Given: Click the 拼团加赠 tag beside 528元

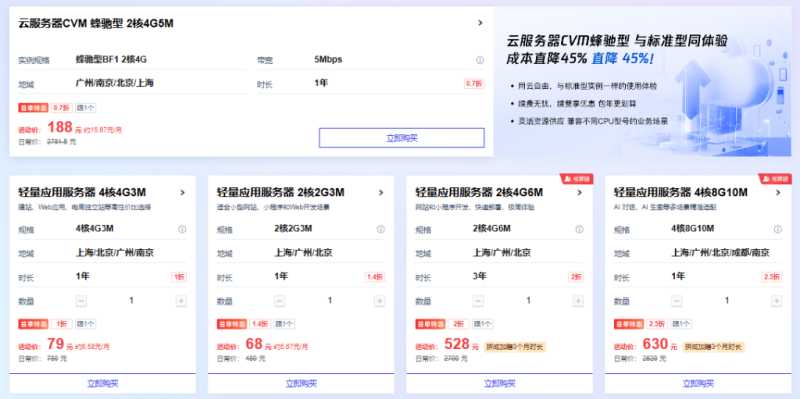Looking at the screenshot, I should click(515, 347).
